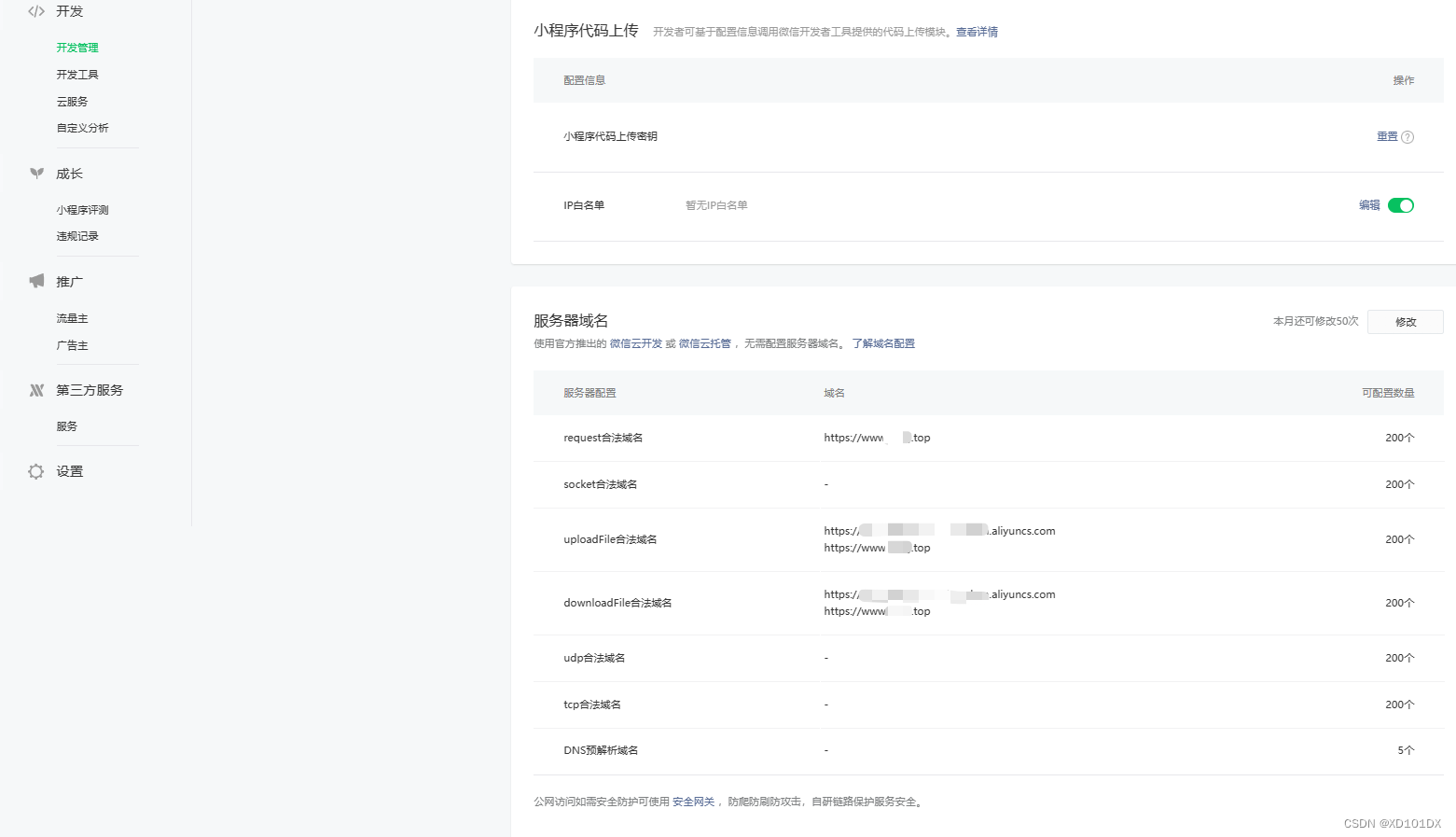
Task: Open the 微信云托管 link
Action: (705, 343)
